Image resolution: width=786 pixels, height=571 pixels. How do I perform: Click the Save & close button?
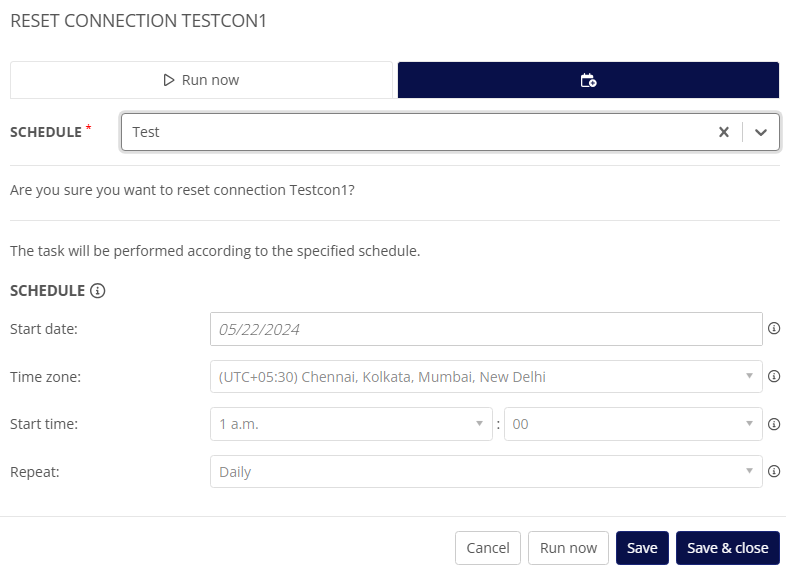click(x=728, y=548)
